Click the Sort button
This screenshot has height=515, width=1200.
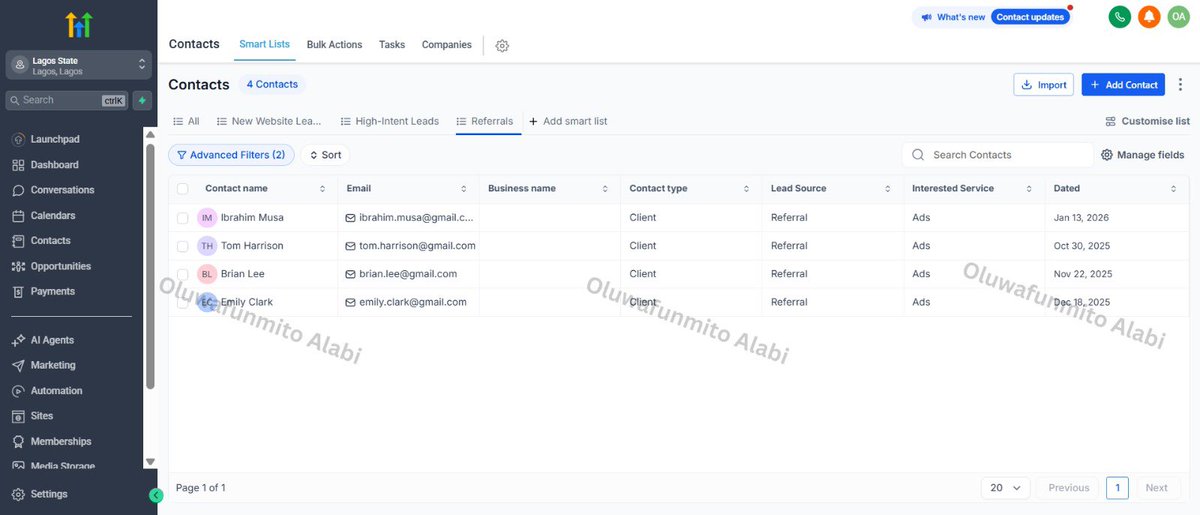[325, 155]
